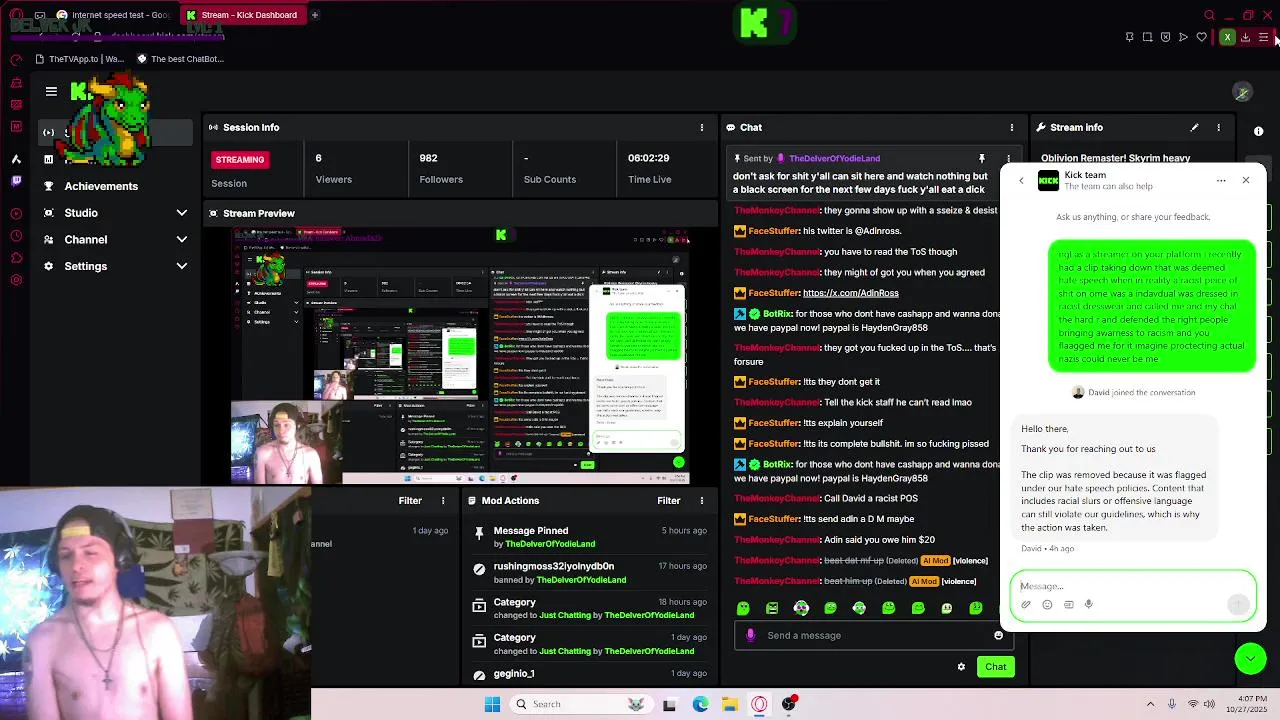Open chat settings gear icon

click(x=961, y=667)
